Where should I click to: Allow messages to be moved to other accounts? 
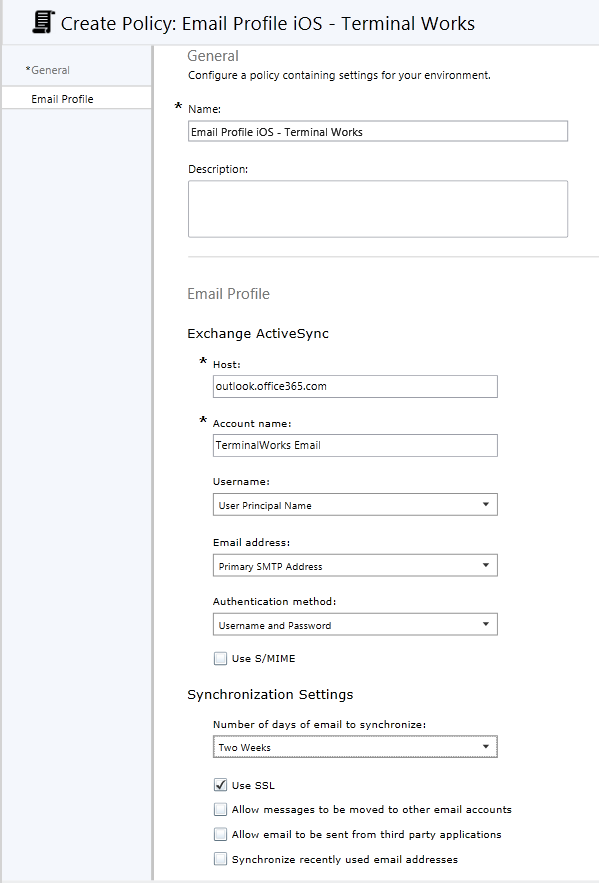[x=220, y=810]
